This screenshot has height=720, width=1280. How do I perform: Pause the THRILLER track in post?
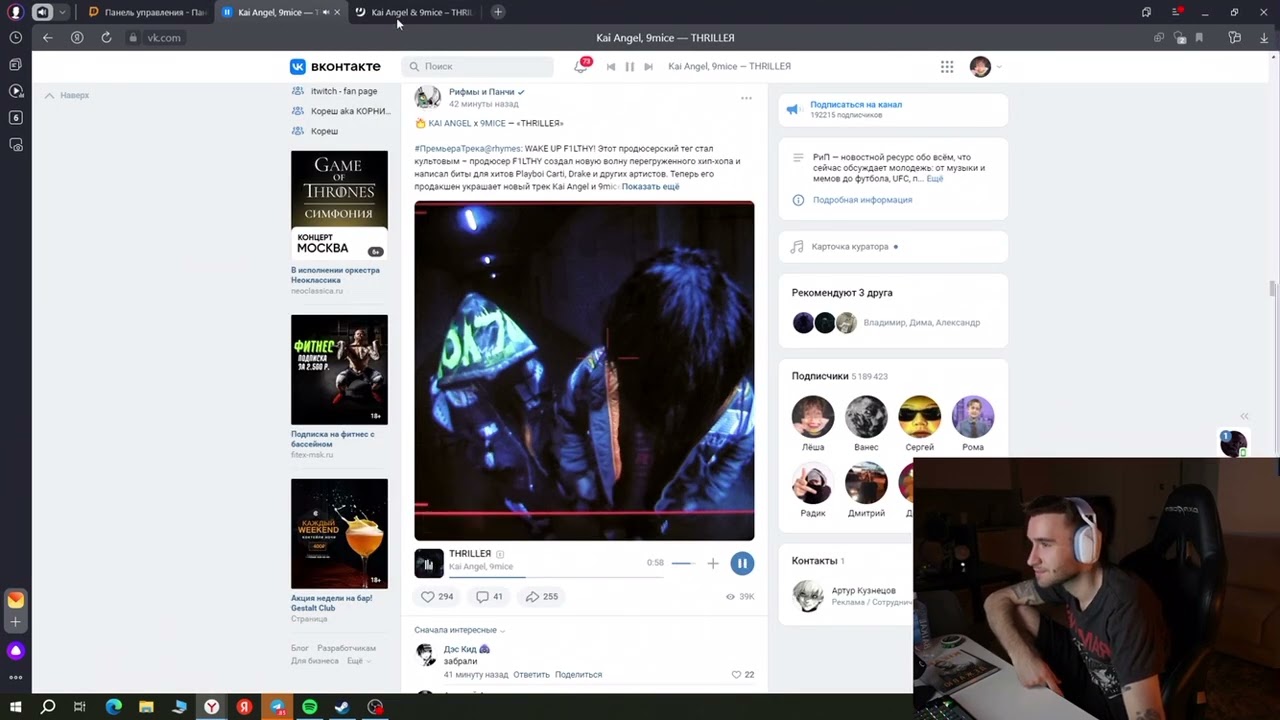(742, 564)
